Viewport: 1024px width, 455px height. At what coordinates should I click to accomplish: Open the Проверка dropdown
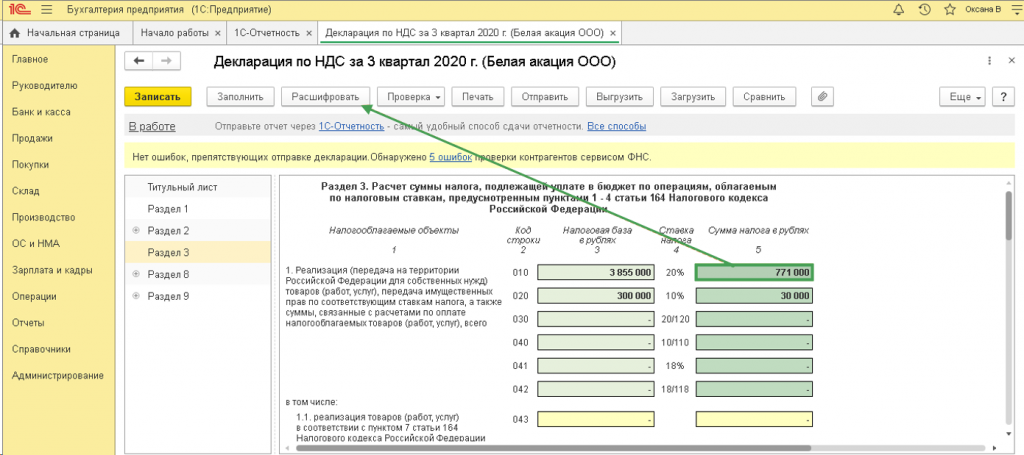click(x=411, y=97)
